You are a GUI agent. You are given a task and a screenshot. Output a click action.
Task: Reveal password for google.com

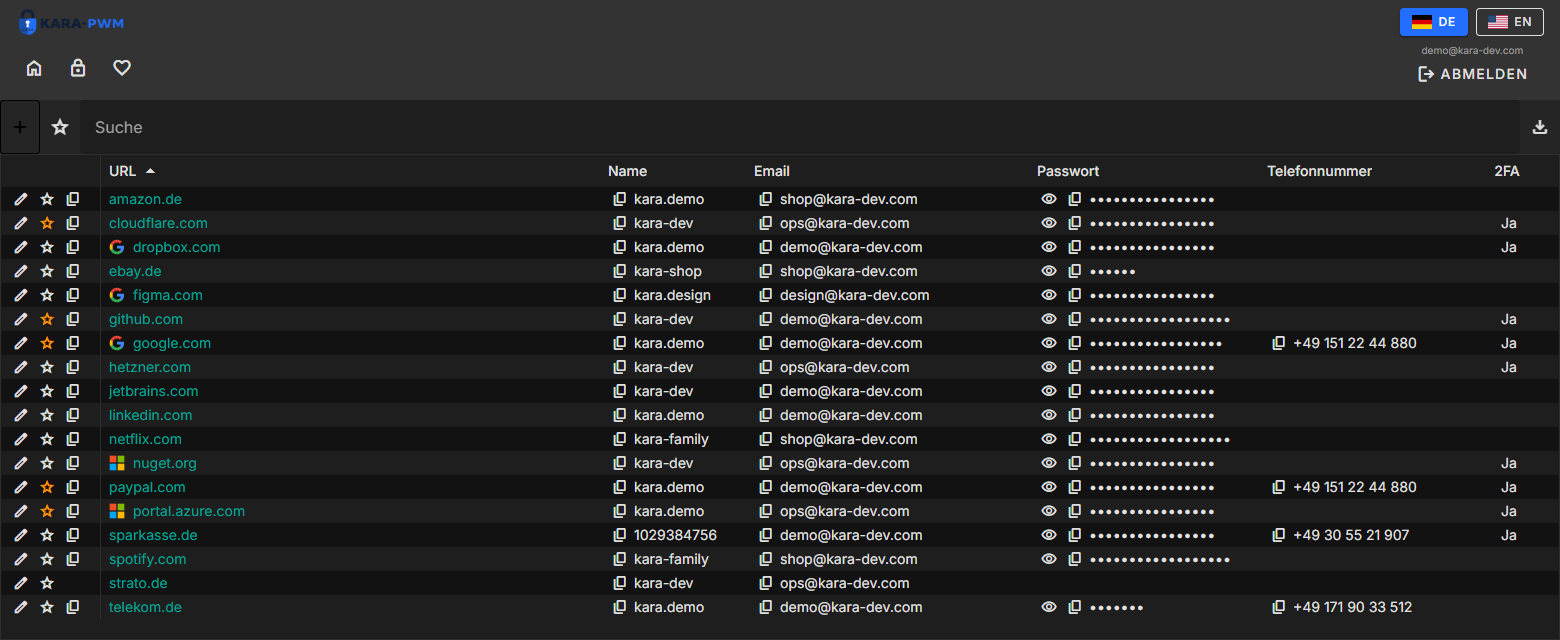point(1049,343)
